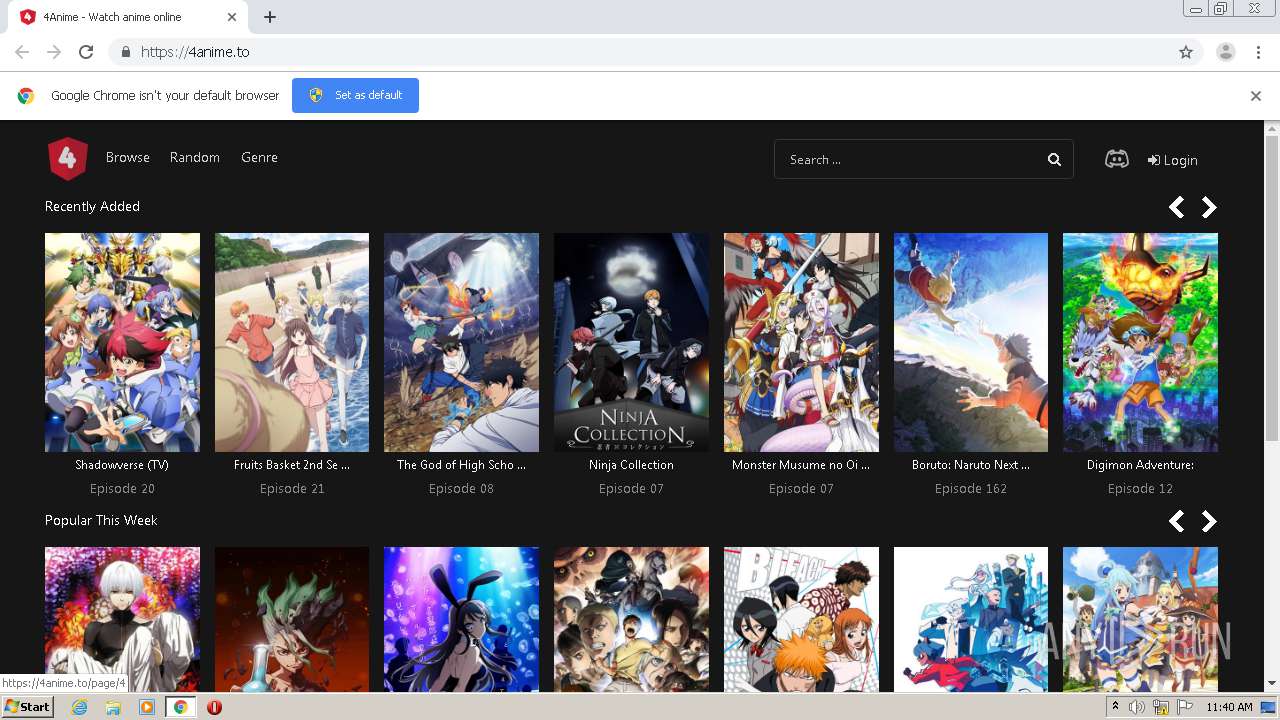
Task: Click the Popular This Week heading
Action: [x=101, y=521]
